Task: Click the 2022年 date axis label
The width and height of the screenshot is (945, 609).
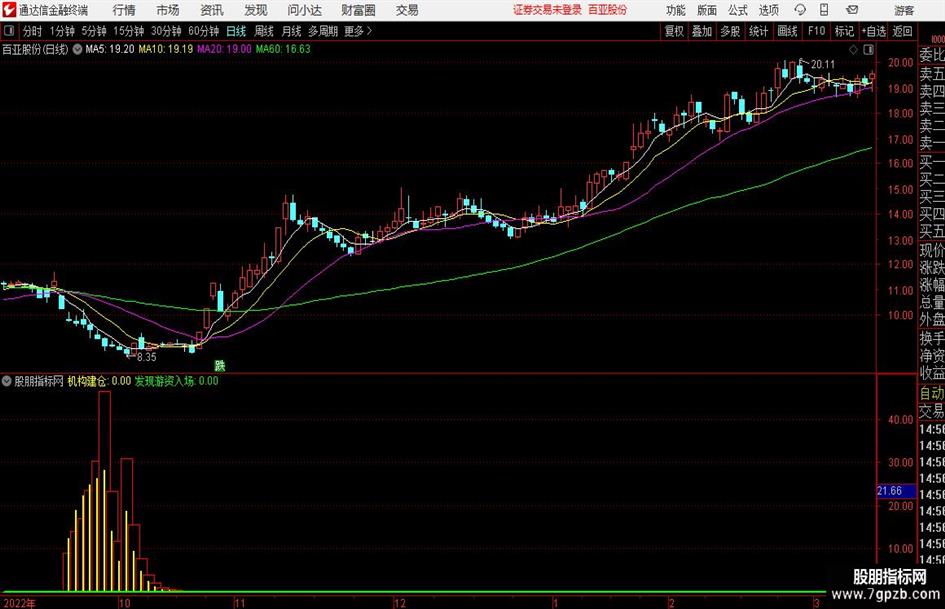Action: pos(19,603)
